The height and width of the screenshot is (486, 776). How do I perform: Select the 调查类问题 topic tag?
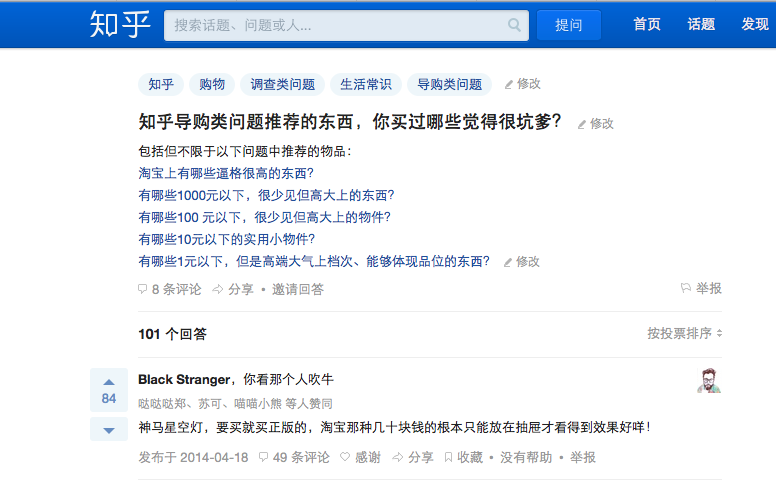(x=283, y=84)
